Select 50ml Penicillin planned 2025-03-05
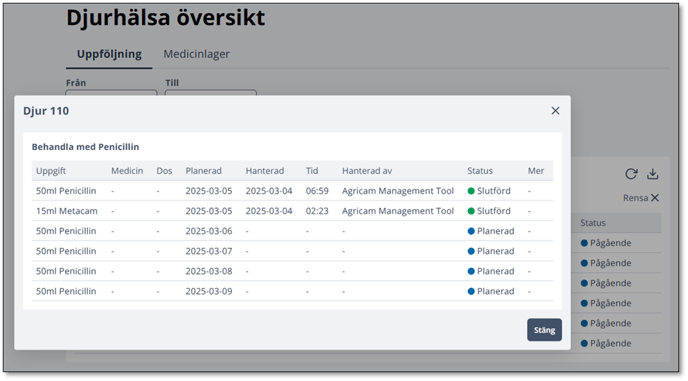Image resolution: width=688 pixels, height=381 pixels. 292,191
